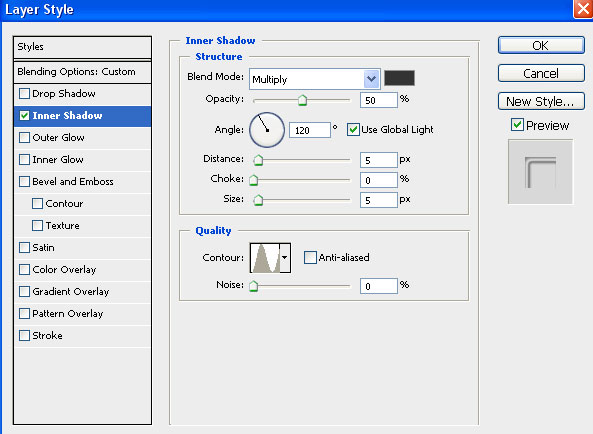Click the Angle dial control

pyautogui.click(x=267, y=130)
